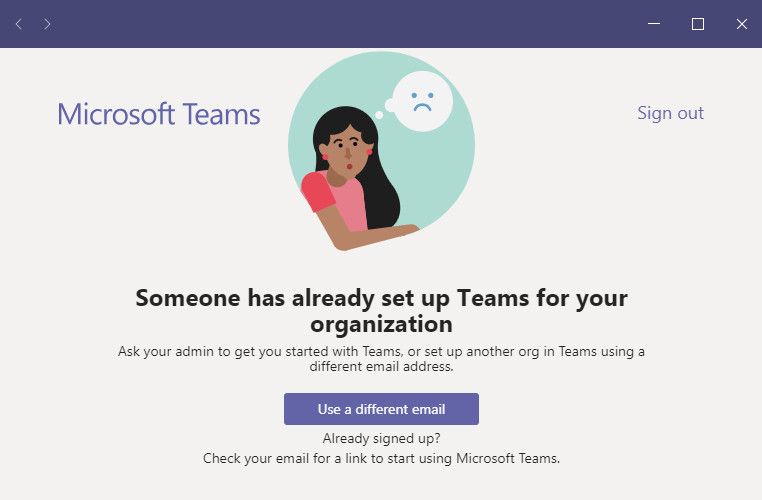The image size is (762, 500).
Task: Click the small thought bubble dots
Action: pos(384,109)
